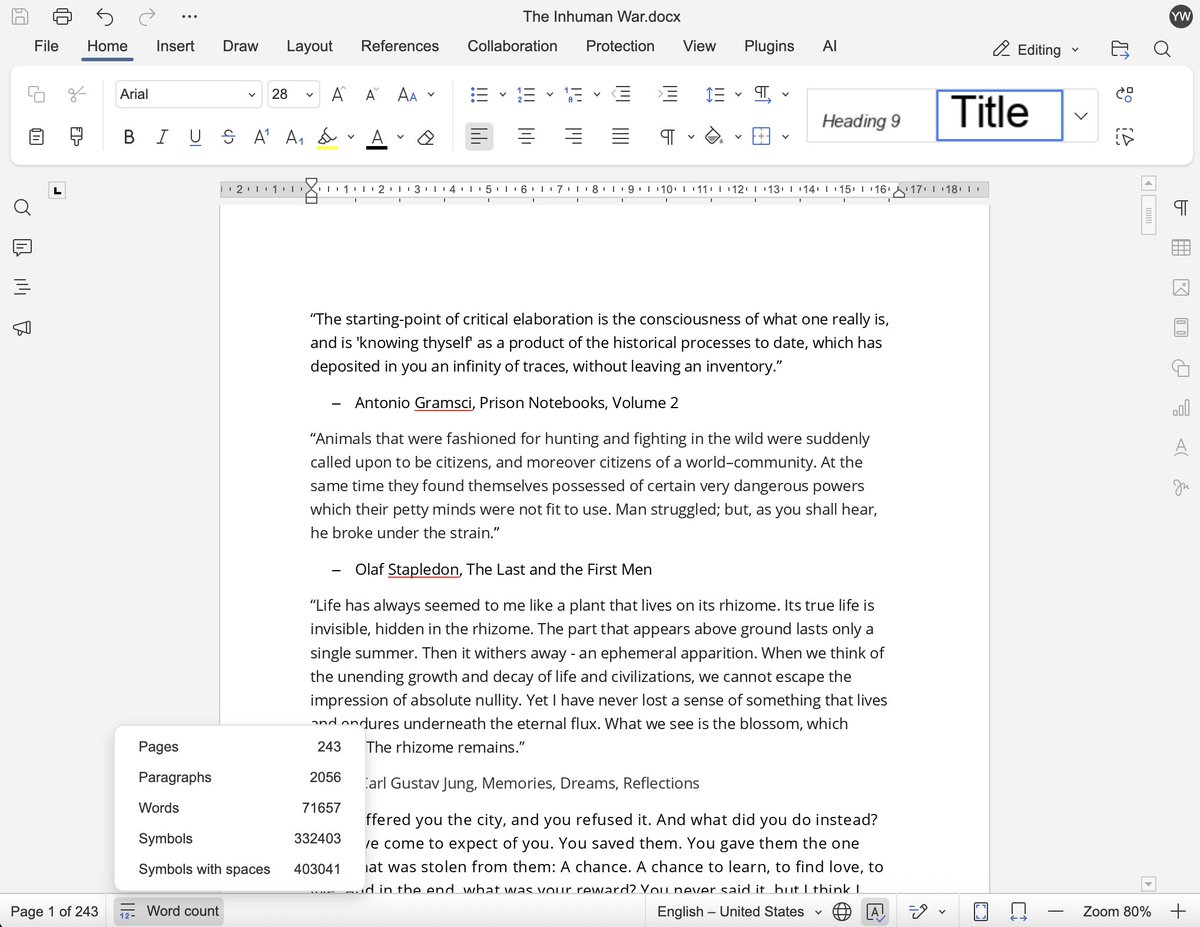Apply subscript formatting
Image resolution: width=1200 pixels, height=927 pixels.
(294, 137)
